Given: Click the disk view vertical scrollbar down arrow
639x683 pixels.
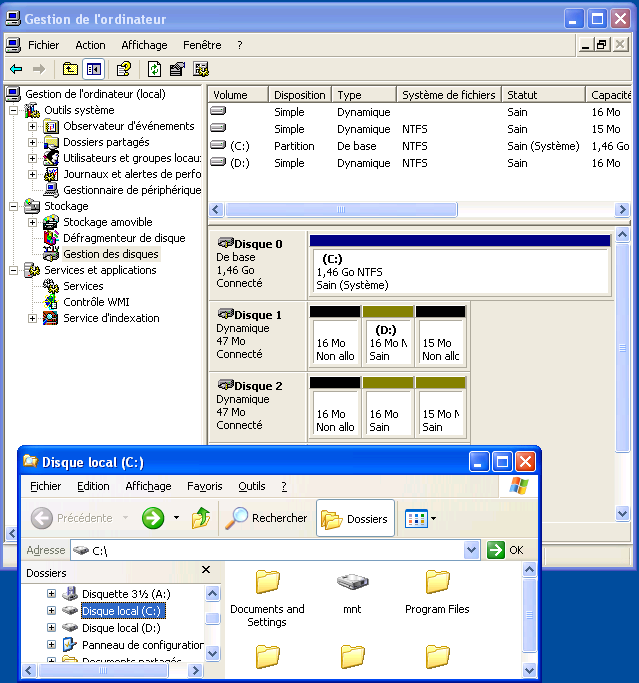Looking at the screenshot, I should coord(622,514).
